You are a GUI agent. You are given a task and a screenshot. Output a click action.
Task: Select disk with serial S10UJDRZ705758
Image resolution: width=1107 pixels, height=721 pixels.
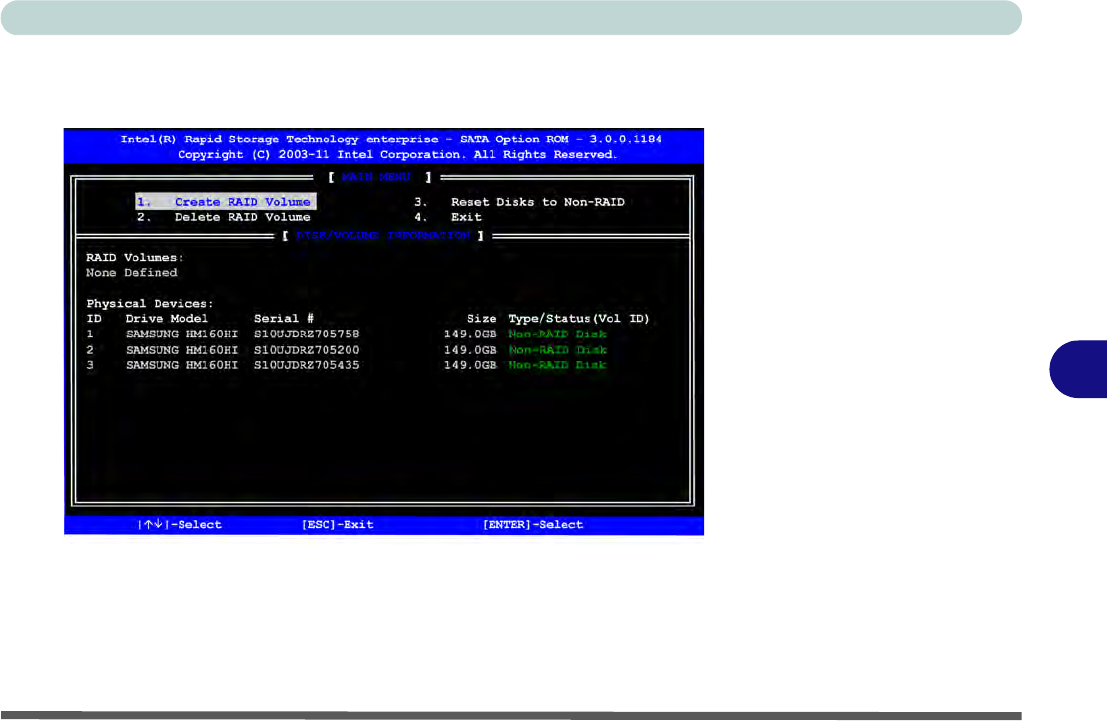click(x=306, y=334)
